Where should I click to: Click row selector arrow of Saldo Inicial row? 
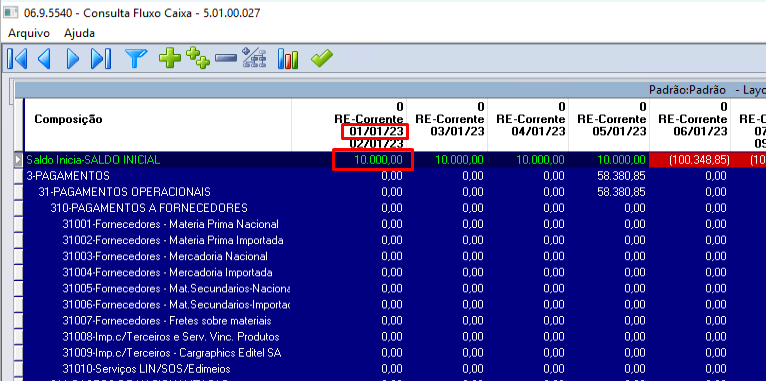click(x=18, y=160)
